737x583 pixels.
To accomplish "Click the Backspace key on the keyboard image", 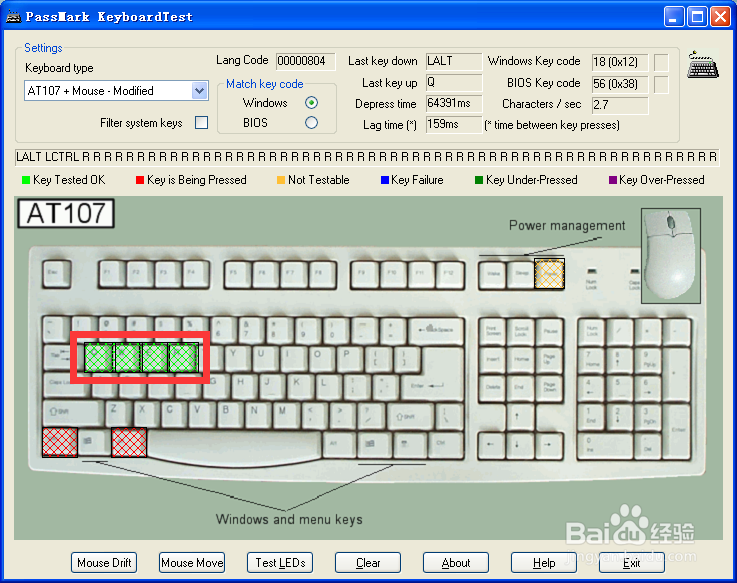I will tap(436, 330).
